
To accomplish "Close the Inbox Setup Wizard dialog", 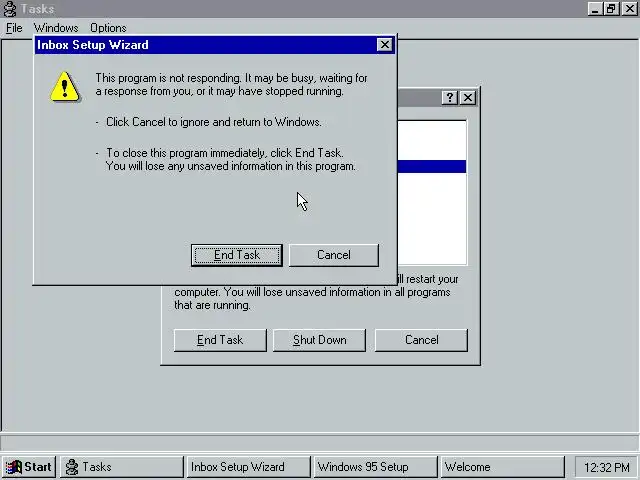I will coord(384,44).
